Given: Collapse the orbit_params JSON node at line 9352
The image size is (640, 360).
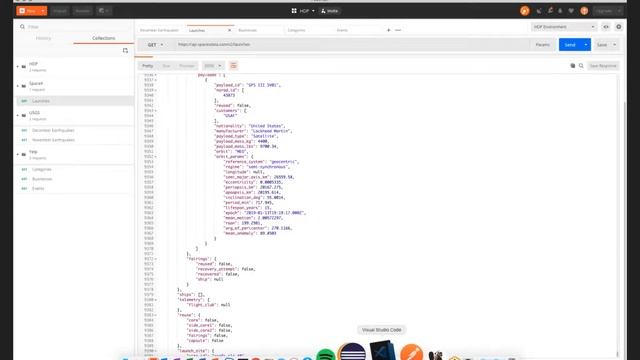Looking at the screenshot, I should coord(156,157).
